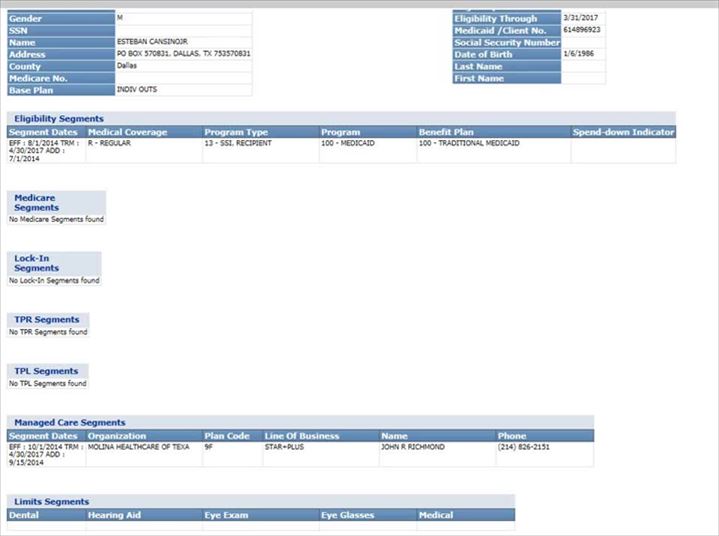Click the Program Type column header

pos(236,132)
